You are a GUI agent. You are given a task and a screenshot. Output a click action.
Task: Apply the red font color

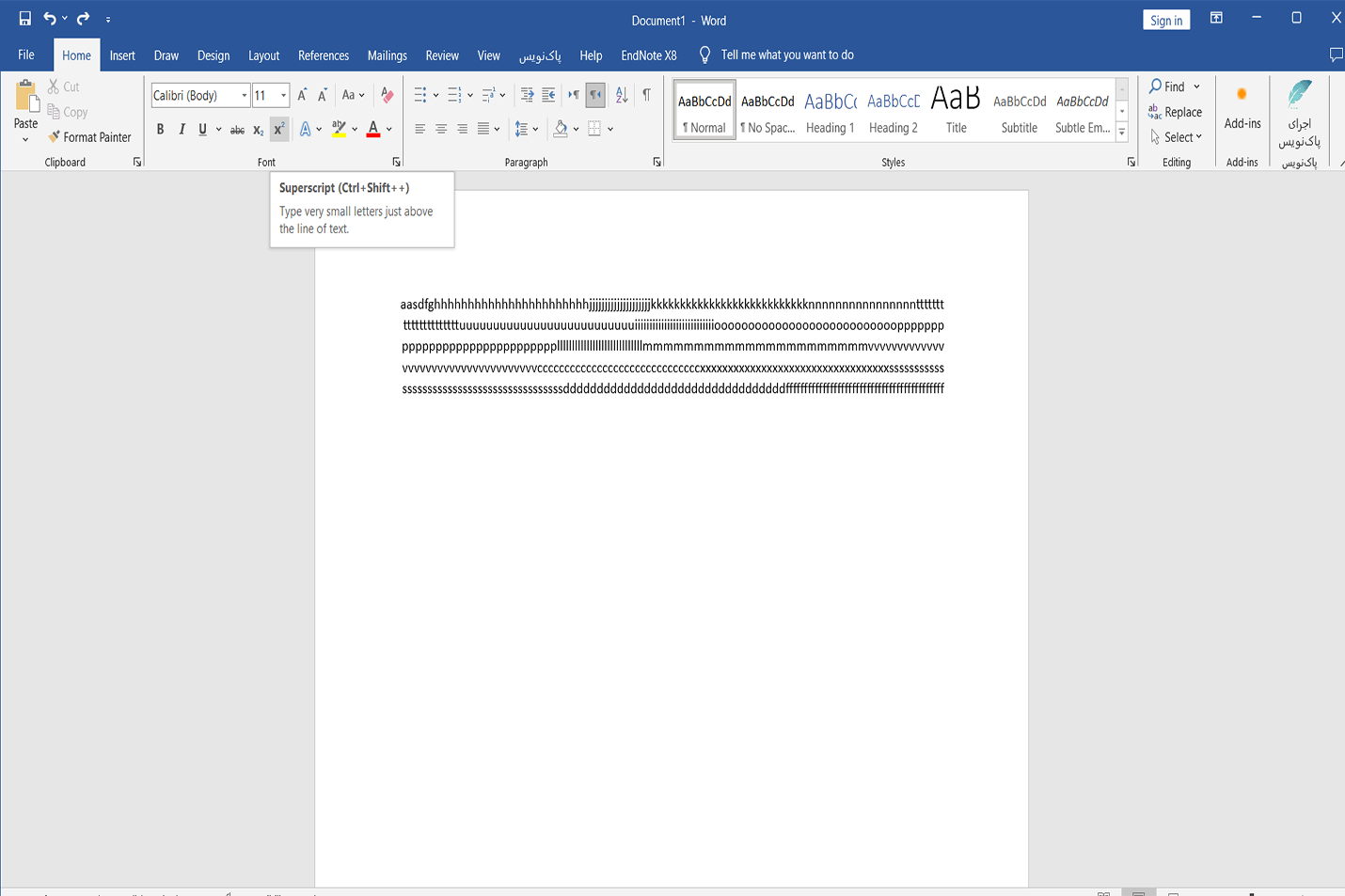click(373, 129)
